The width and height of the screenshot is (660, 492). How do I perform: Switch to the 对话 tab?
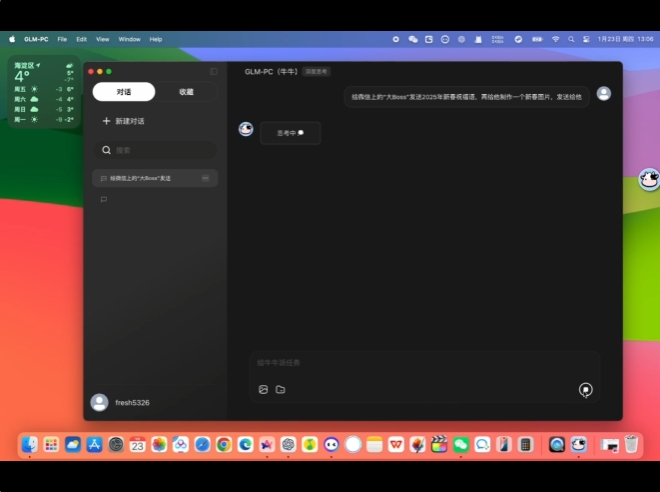tap(124, 92)
